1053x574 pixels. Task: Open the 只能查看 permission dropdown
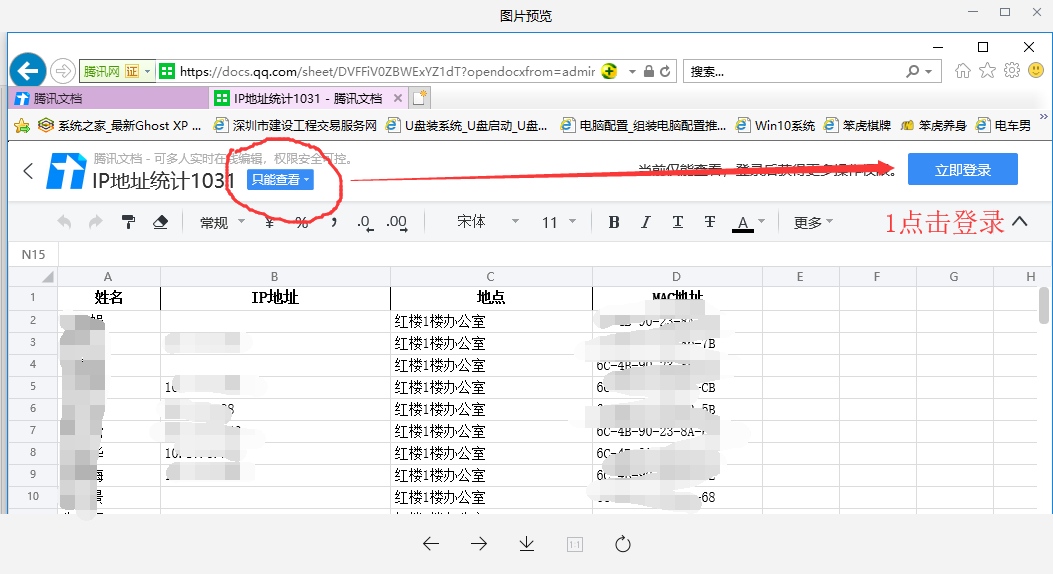pos(280,180)
